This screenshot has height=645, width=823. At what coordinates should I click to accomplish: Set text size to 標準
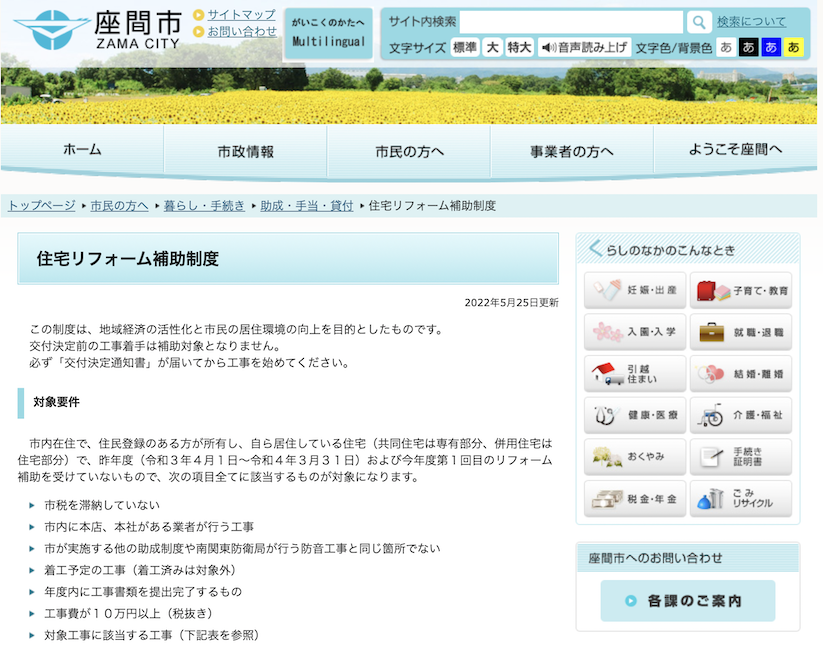(465, 47)
